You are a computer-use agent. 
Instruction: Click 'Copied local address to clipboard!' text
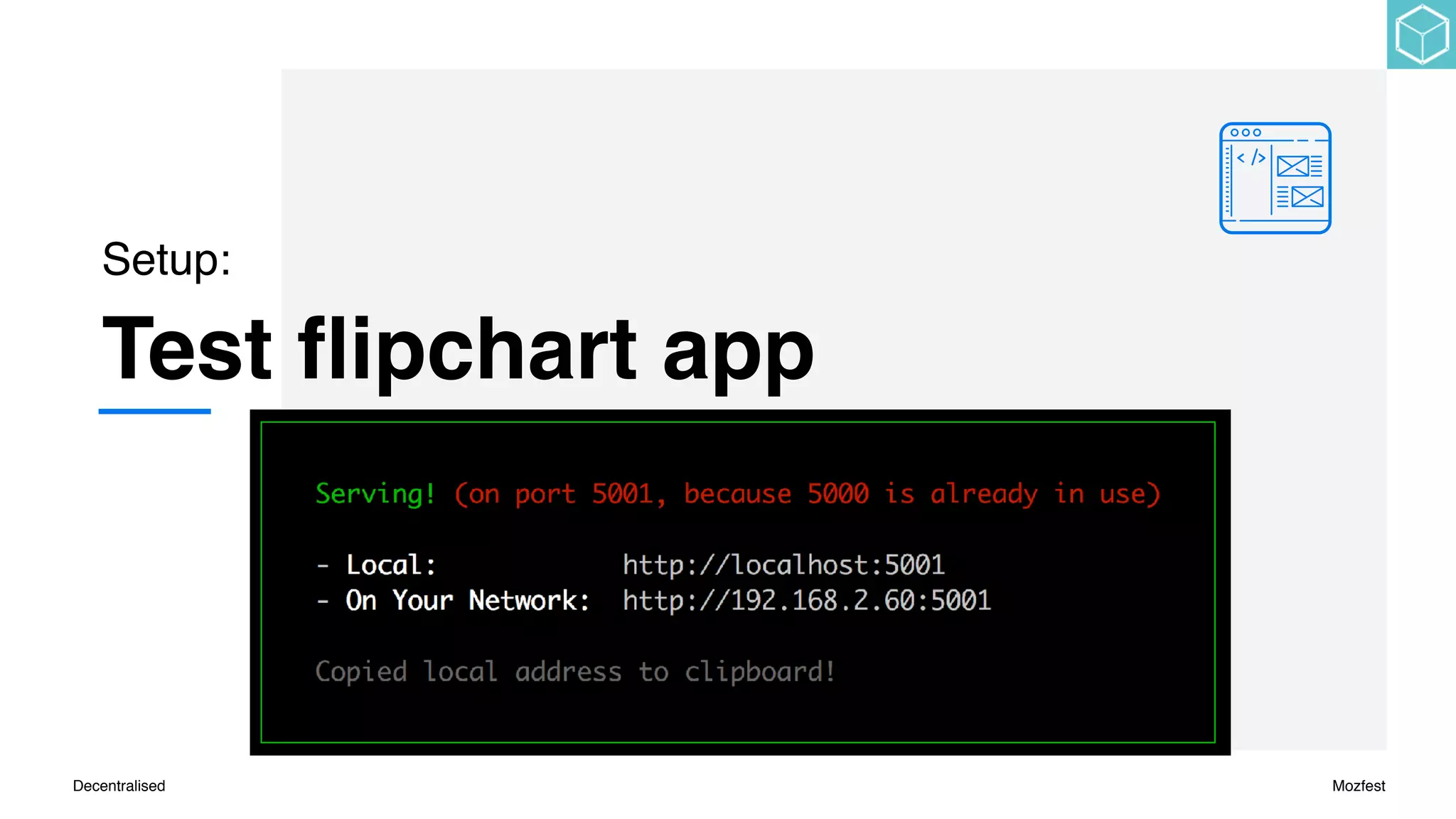(575, 672)
